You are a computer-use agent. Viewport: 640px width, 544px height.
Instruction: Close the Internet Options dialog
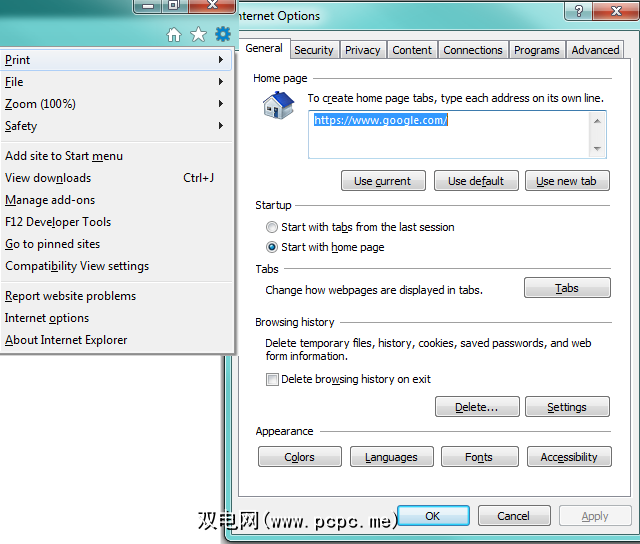616,10
